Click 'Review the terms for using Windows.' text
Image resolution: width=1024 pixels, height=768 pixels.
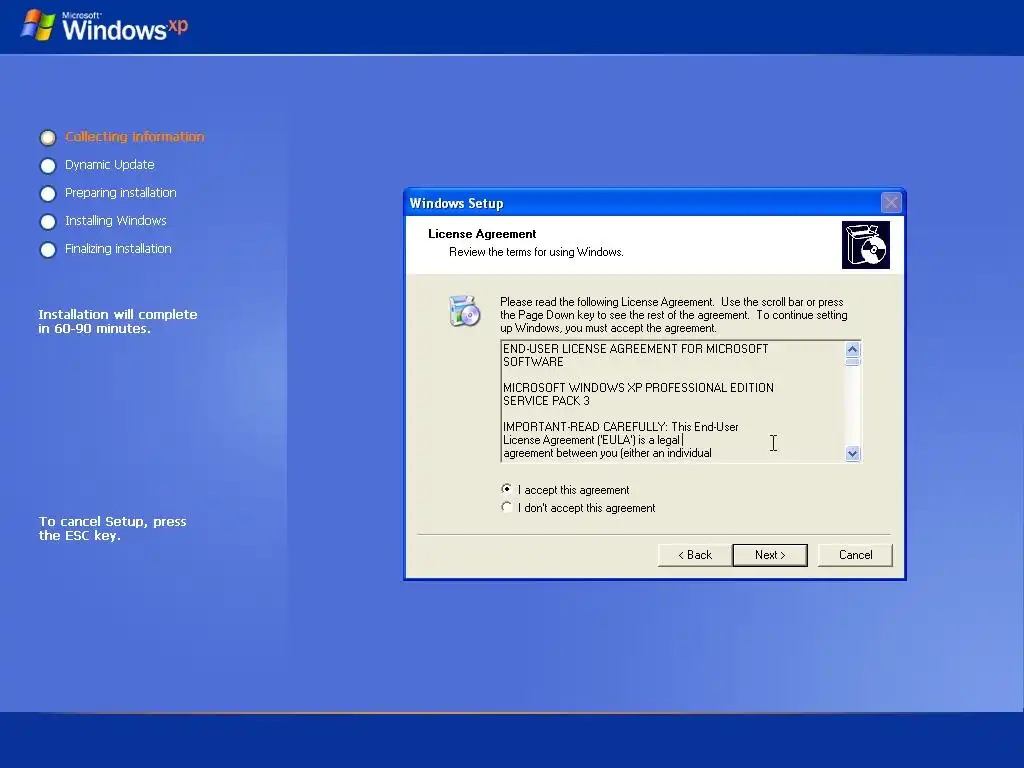536,252
